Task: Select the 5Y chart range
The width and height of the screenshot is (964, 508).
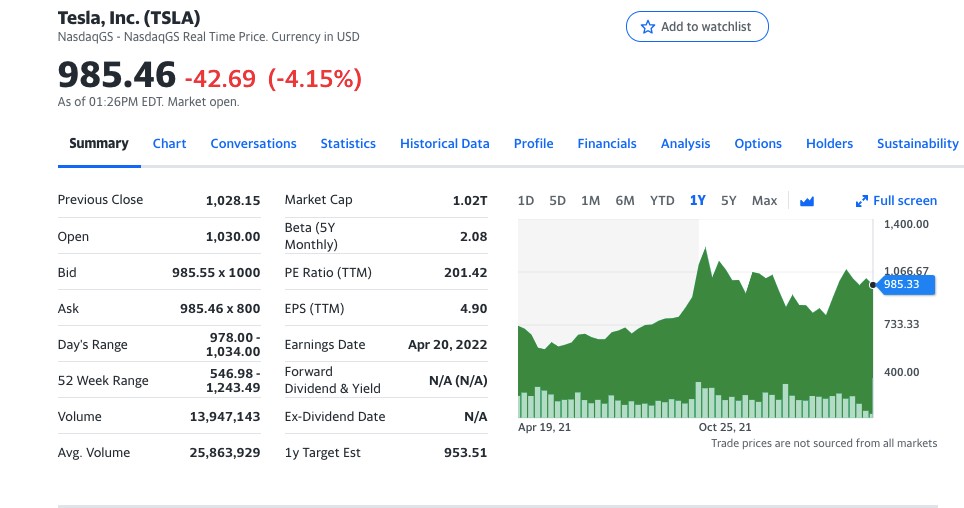Action: [729, 201]
